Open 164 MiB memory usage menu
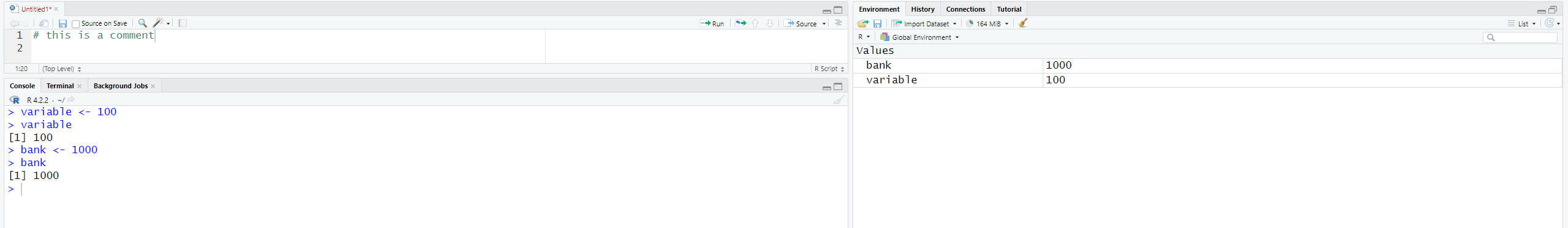The height and width of the screenshot is (228, 1568). pyautogui.click(x=987, y=23)
